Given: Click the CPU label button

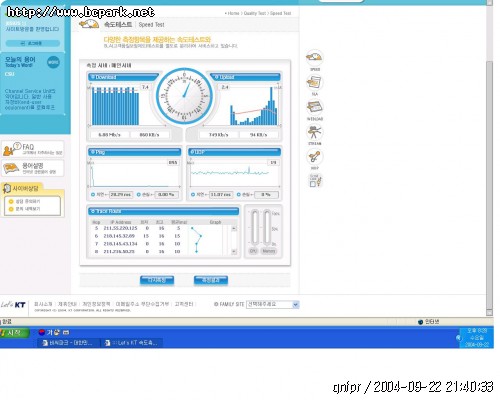Looking at the screenshot, I should (x=253, y=251).
